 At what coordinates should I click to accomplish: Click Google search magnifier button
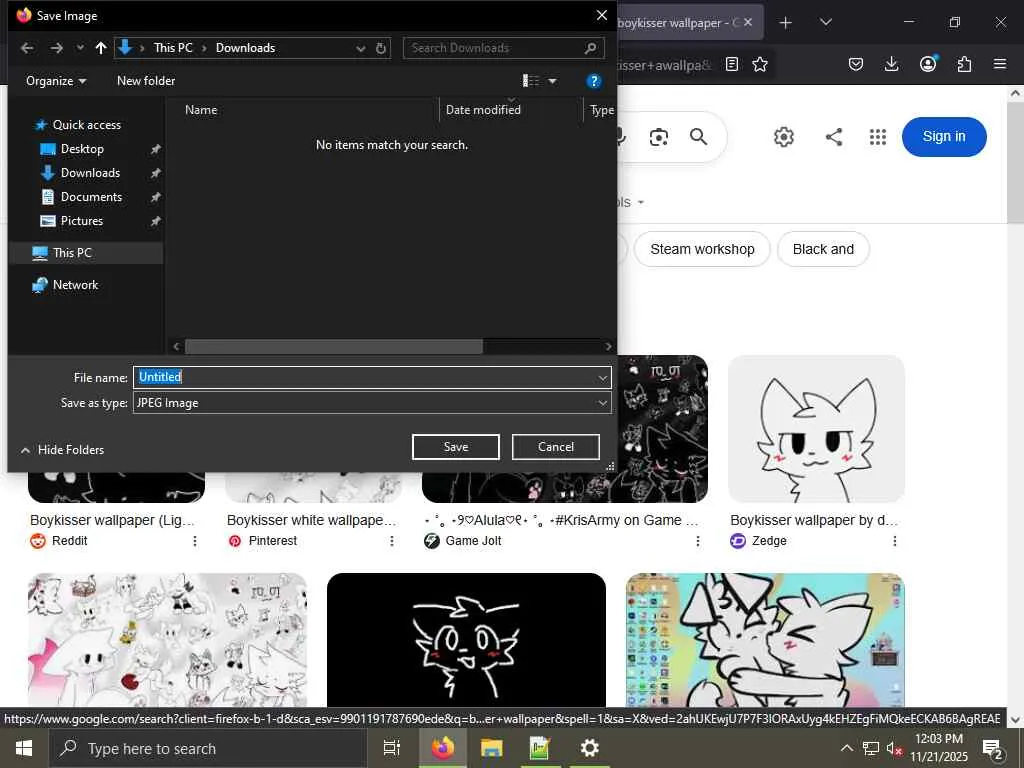(698, 137)
